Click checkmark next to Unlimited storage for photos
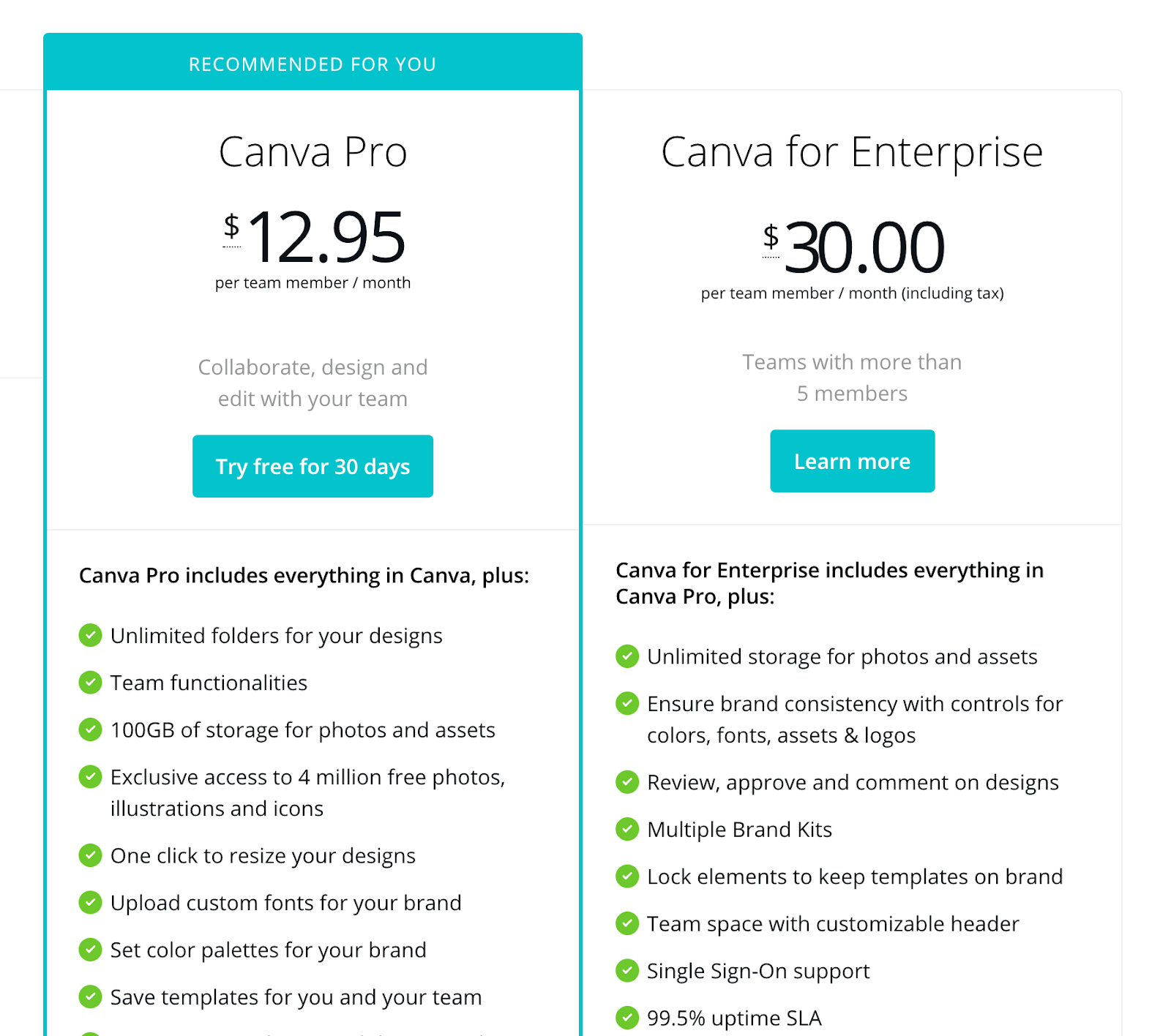Viewport: 1171px width, 1036px height. click(x=627, y=656)
